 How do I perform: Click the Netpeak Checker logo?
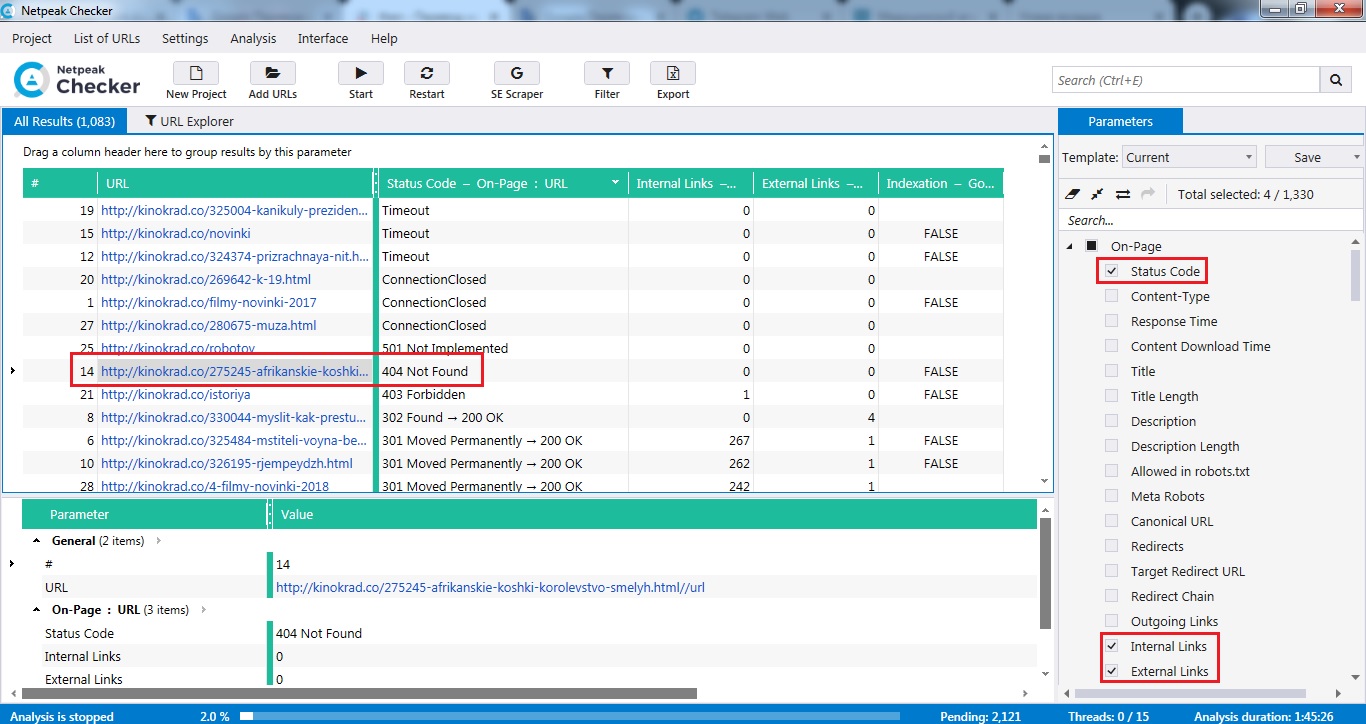tap(78, 79)
